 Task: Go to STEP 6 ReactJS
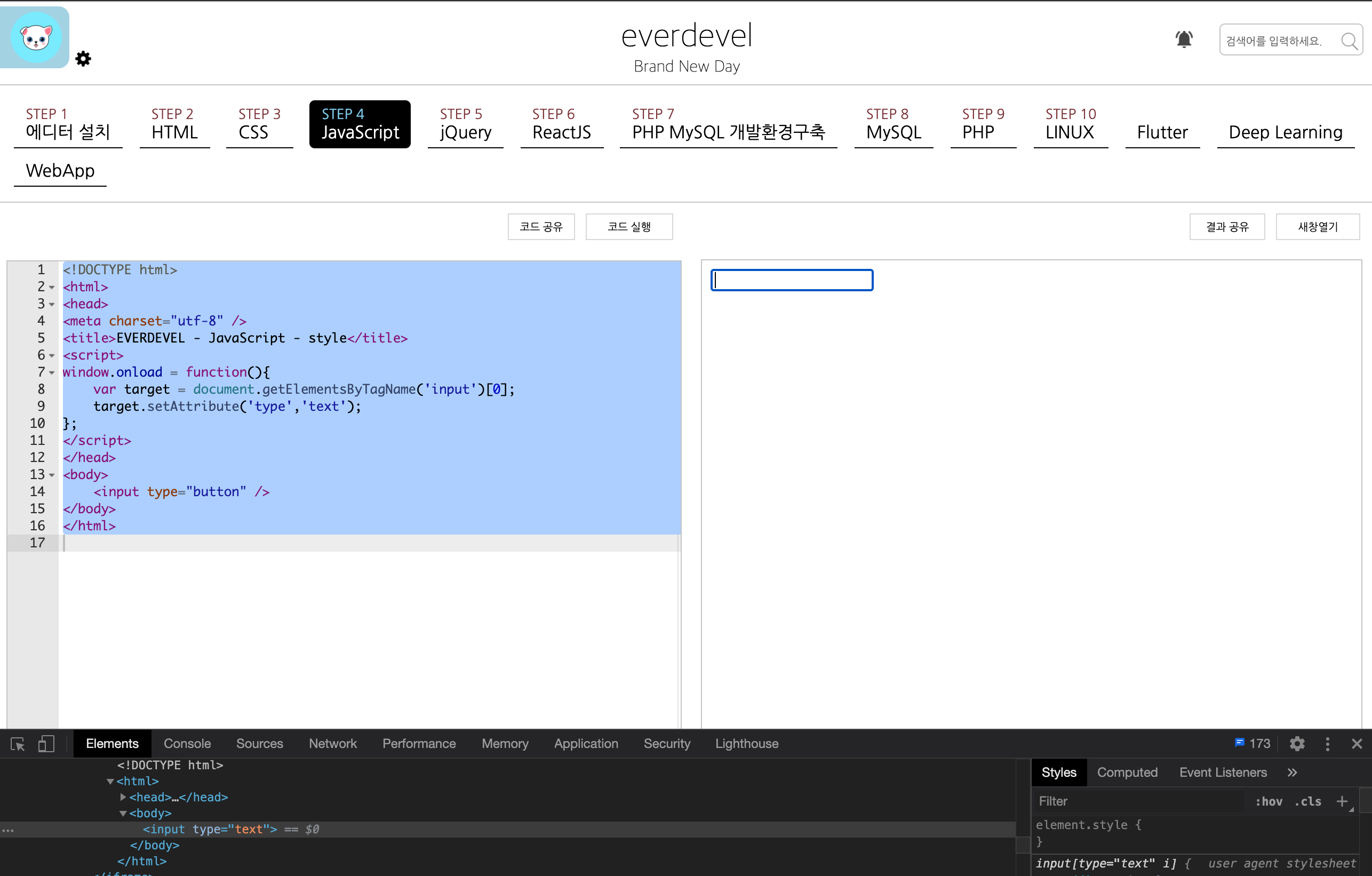562,124
